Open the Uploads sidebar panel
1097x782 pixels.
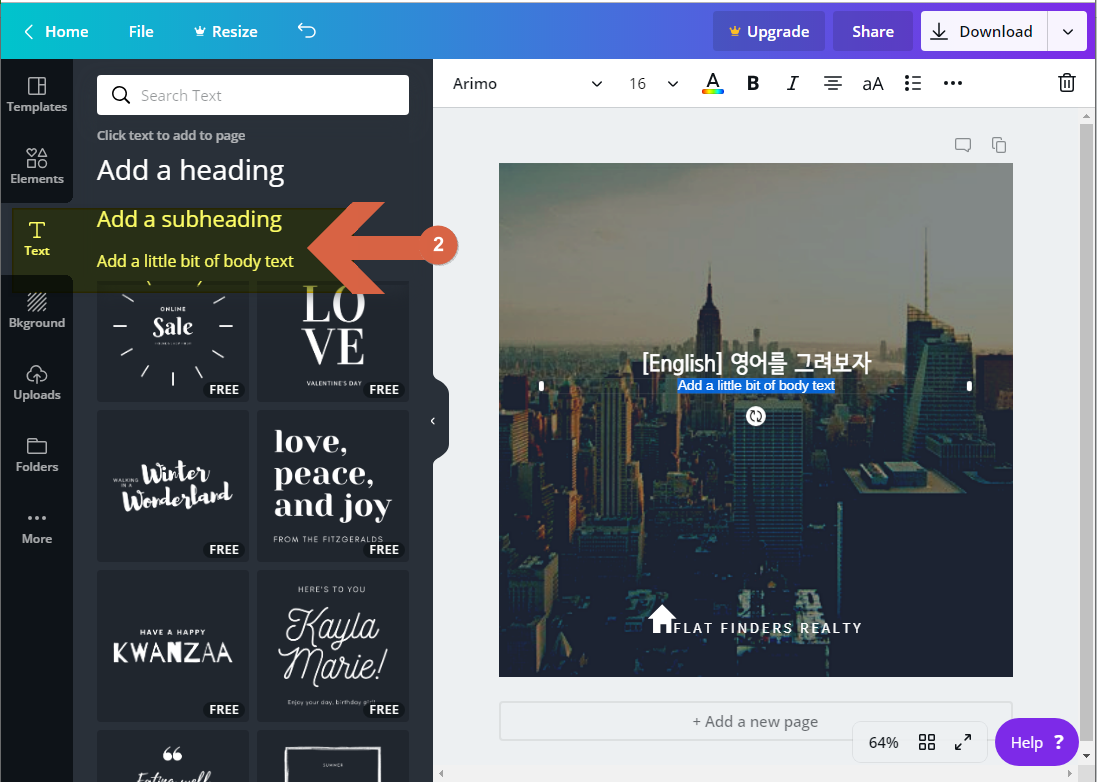click(36, 383)
